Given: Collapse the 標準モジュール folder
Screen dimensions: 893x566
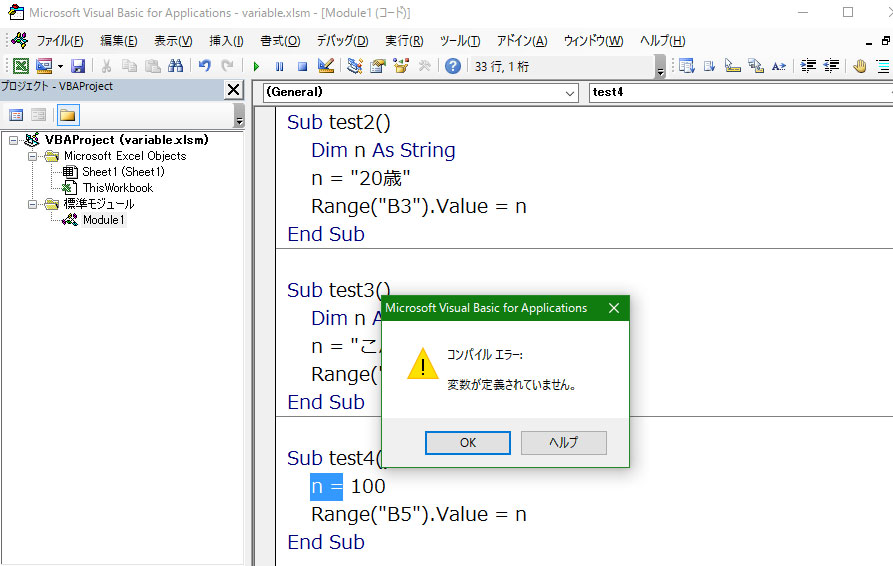Looking at the screenshot, I should coord(32,204).
